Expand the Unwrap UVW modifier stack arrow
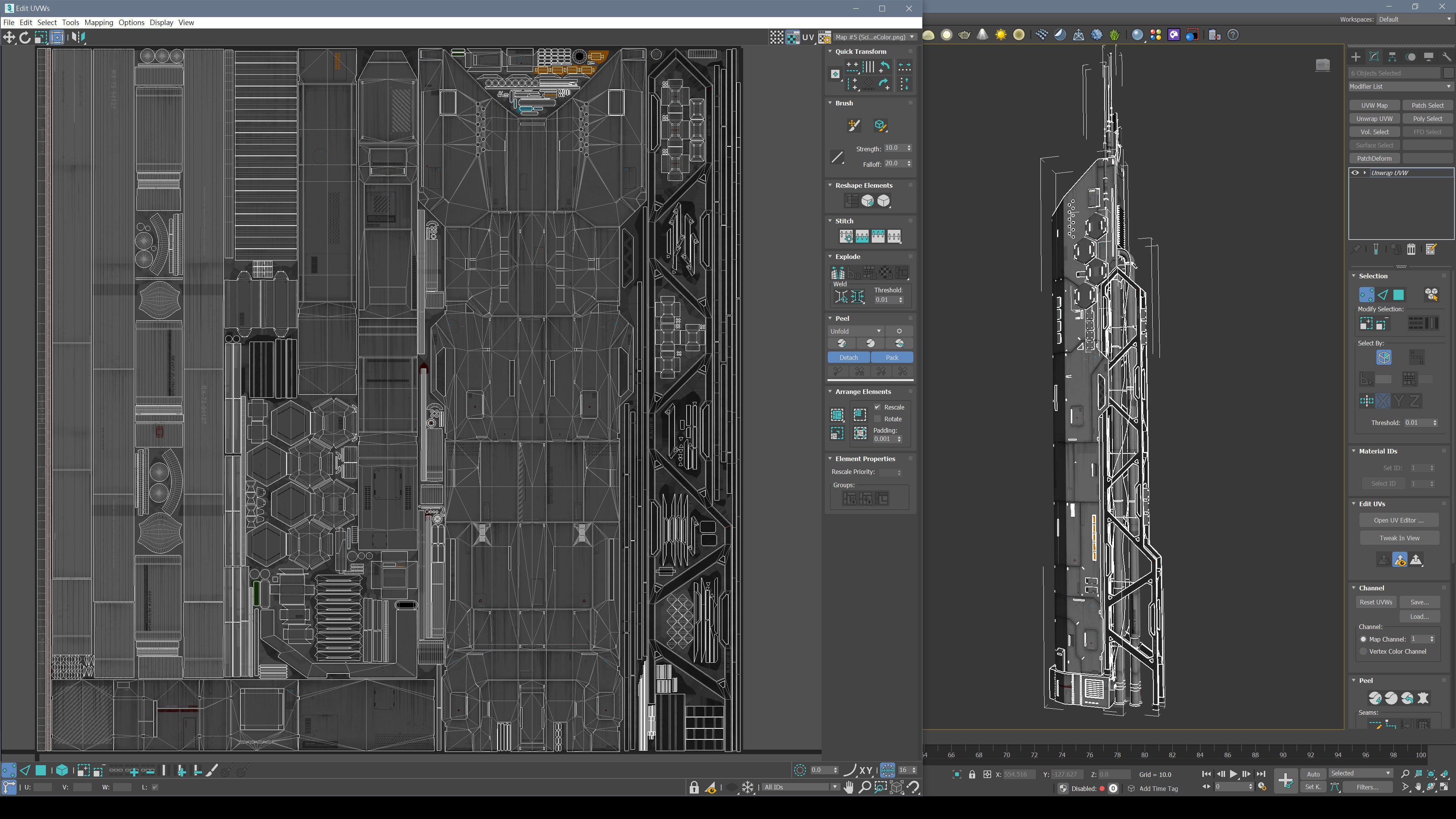This screenshot has height=819, width=1456. (1365, 173)
